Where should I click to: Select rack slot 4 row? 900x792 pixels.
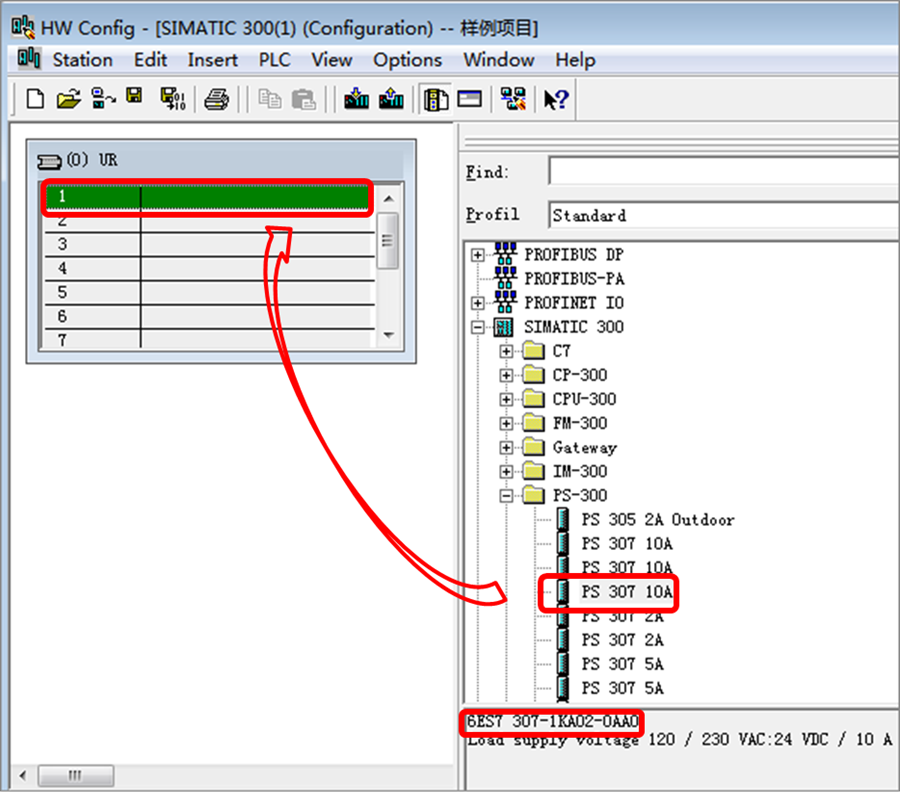208,269
